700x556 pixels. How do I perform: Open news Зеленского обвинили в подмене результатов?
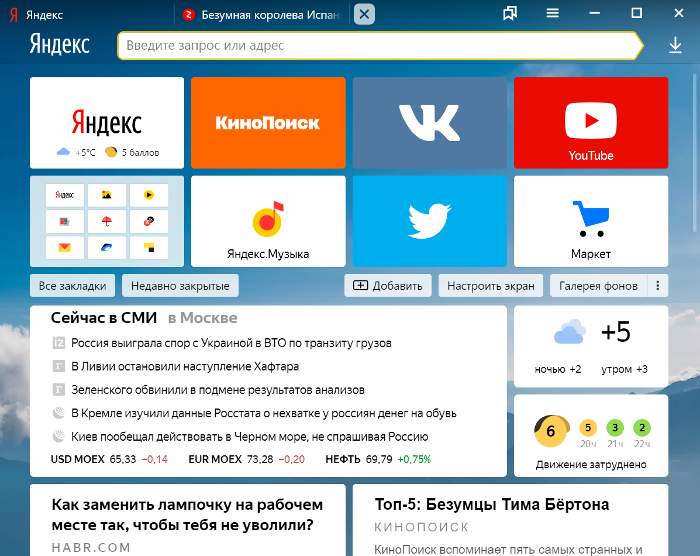click(218, 389)
